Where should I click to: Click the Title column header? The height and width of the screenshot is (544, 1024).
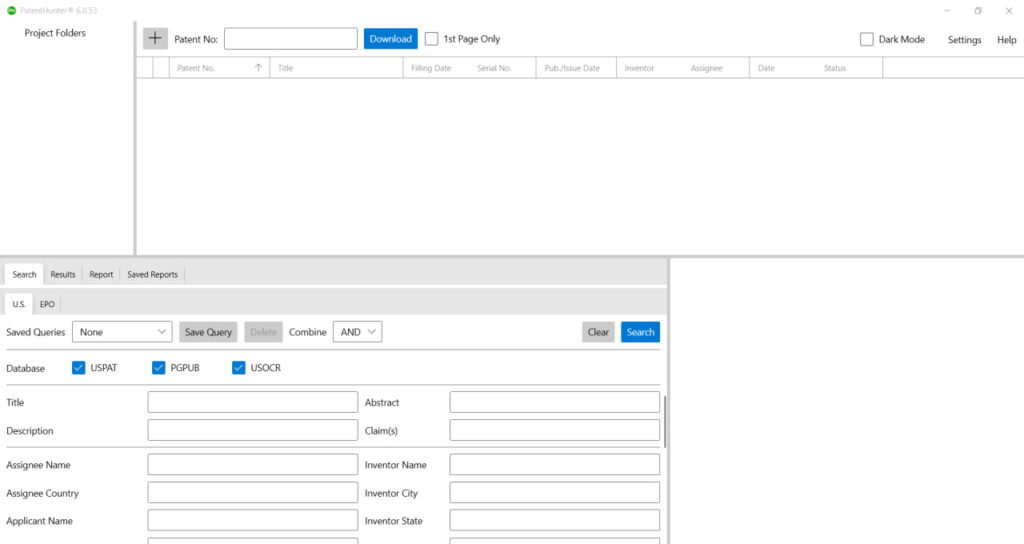285,68
